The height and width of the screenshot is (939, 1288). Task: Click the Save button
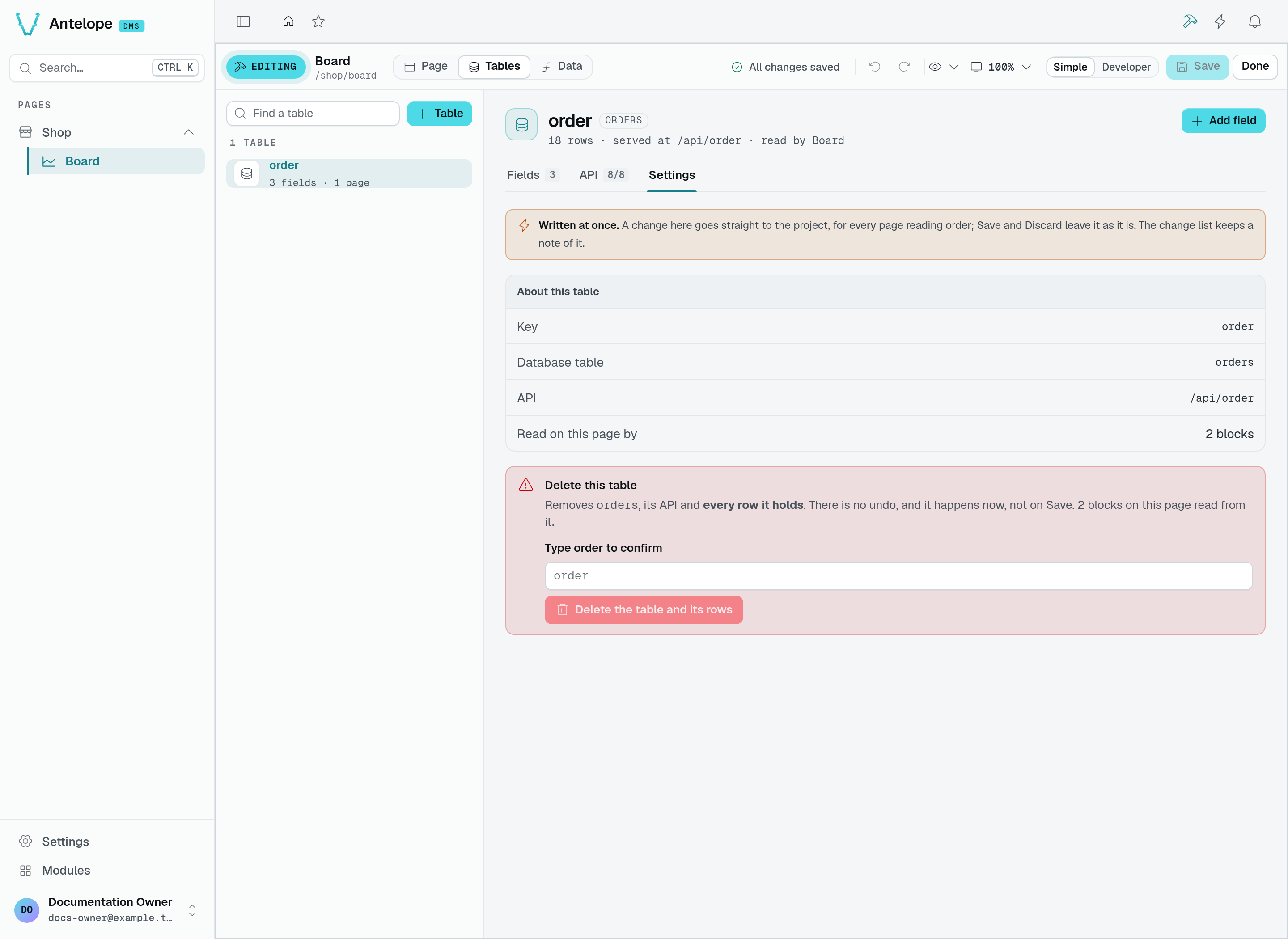[1197, 67]
